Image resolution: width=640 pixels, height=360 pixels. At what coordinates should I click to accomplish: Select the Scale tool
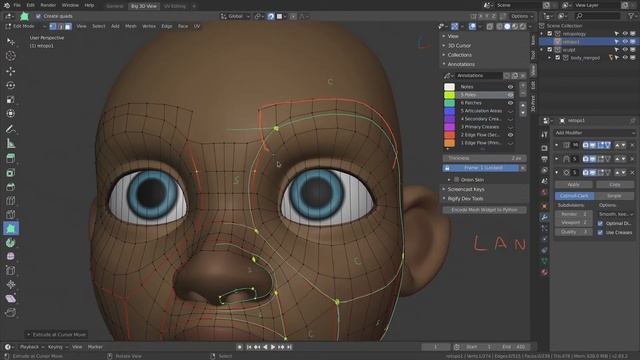click(x=11, y=100)
